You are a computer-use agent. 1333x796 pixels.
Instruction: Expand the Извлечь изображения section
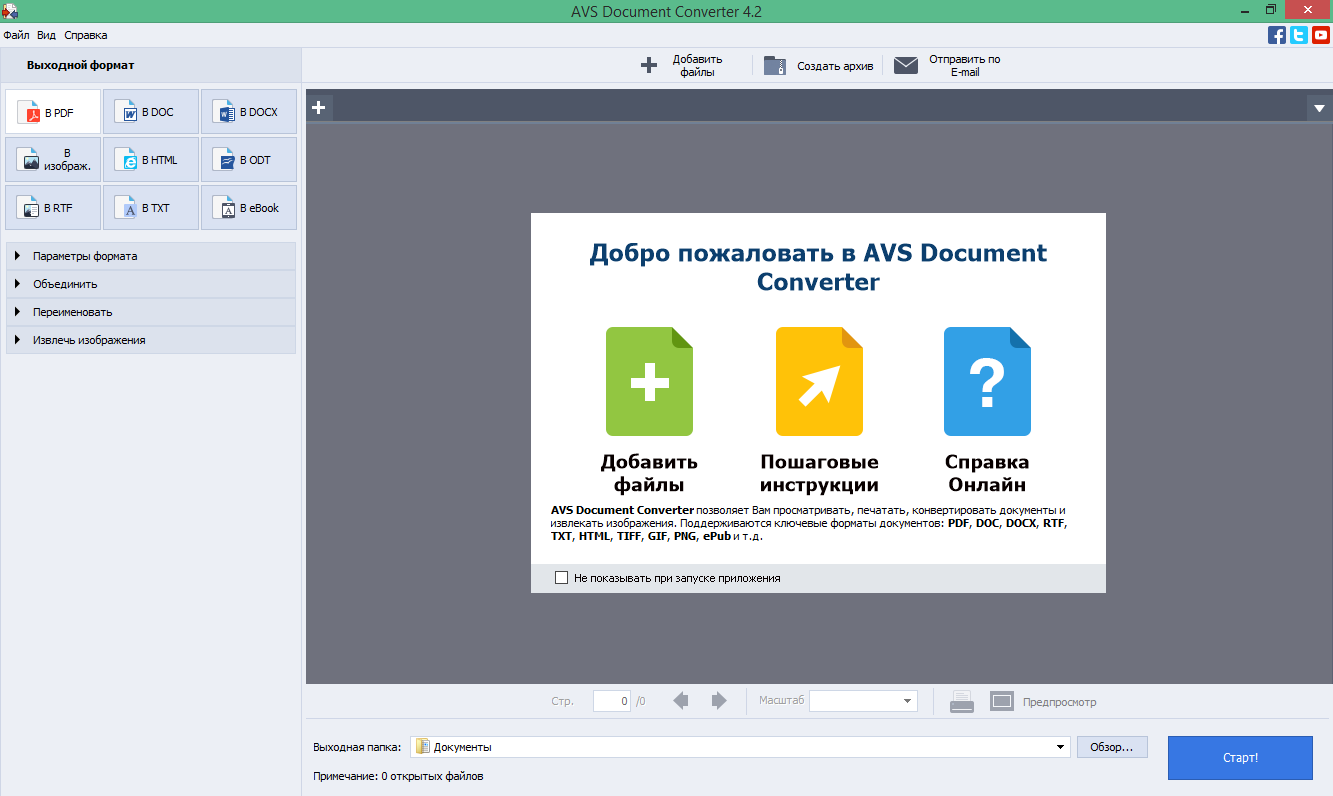pos(151,340)
